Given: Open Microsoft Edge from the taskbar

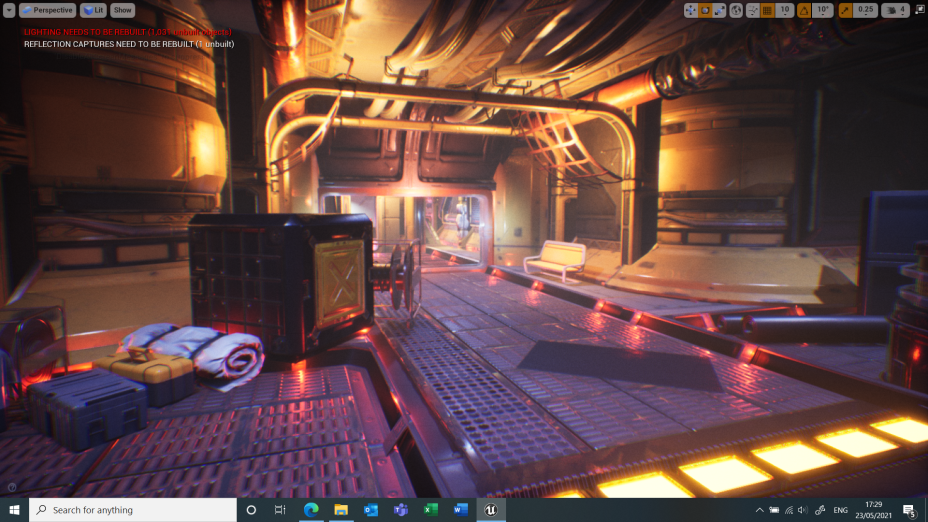Looking at the screenshot, I should 311,510.
